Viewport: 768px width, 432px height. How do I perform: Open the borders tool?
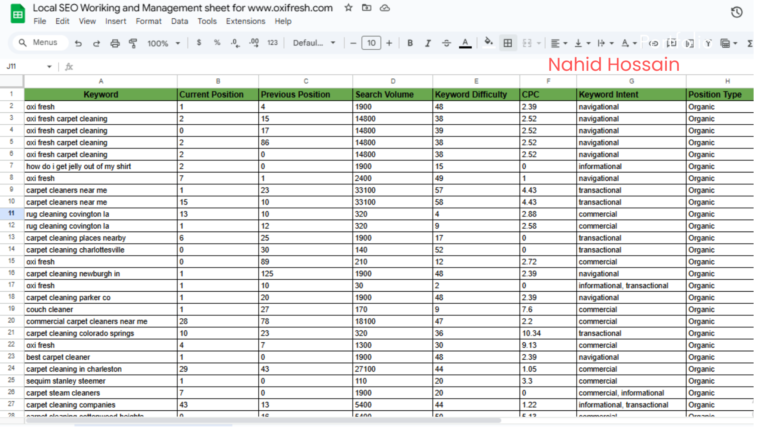[508, 43]
